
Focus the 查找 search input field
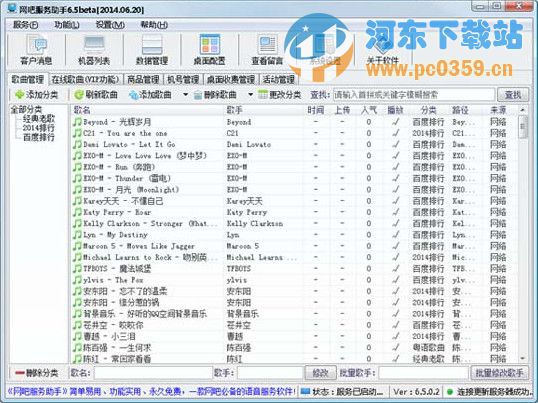(414, 95)
